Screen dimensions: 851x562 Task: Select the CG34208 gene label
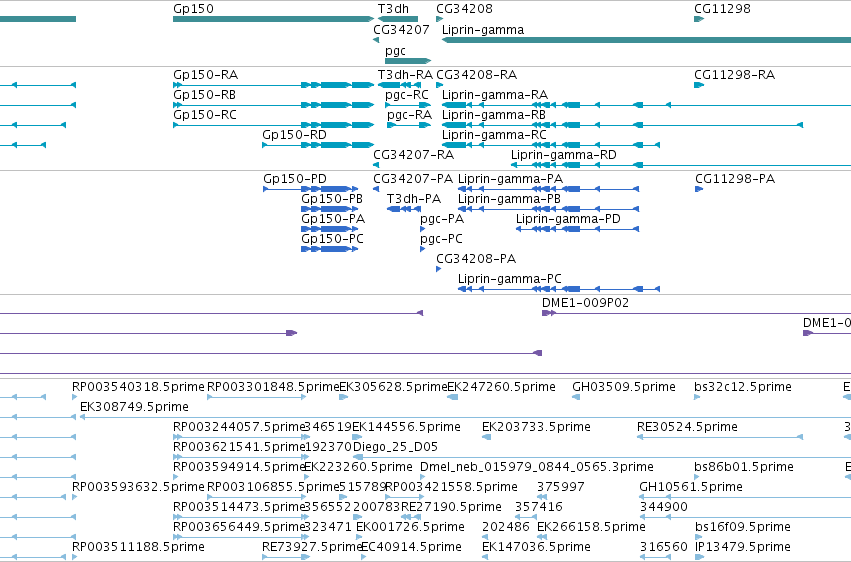(464, 9)
